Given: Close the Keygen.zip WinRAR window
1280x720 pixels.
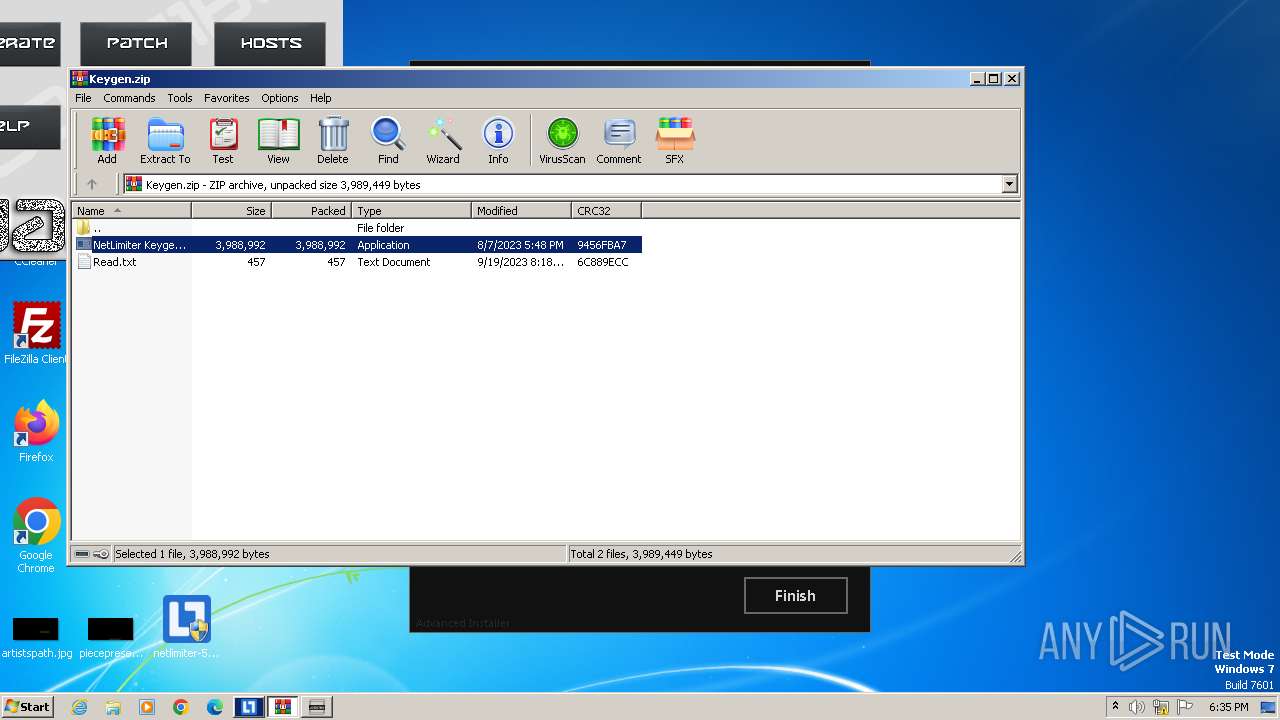Looking at the screenshot, I should 1012,78.
